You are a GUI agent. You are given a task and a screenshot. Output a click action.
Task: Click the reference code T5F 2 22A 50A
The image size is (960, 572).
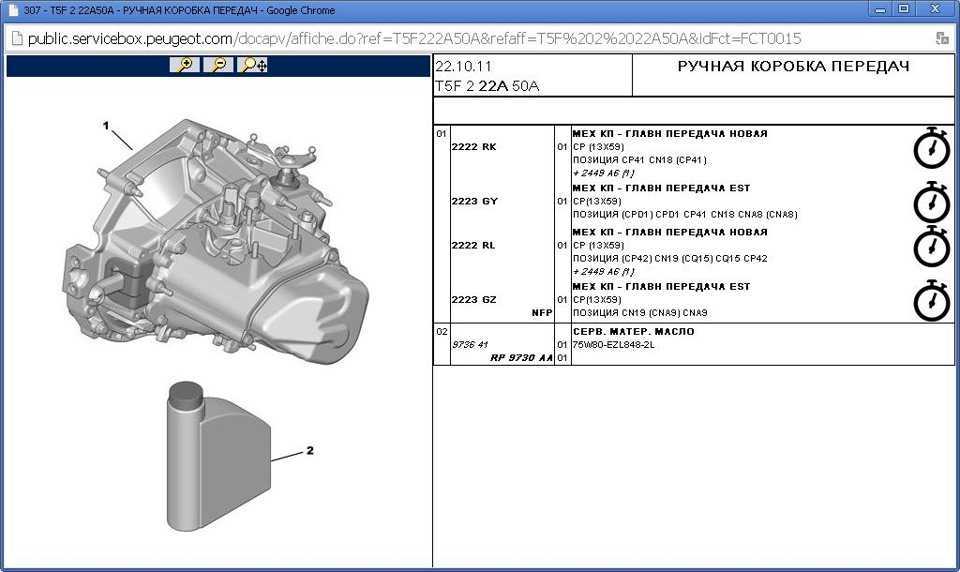487,86
